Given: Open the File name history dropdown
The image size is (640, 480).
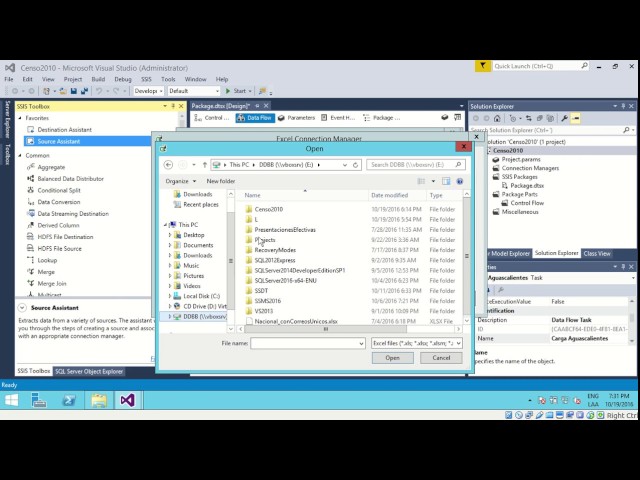Looking at the screenshot, I should (361, 344).
